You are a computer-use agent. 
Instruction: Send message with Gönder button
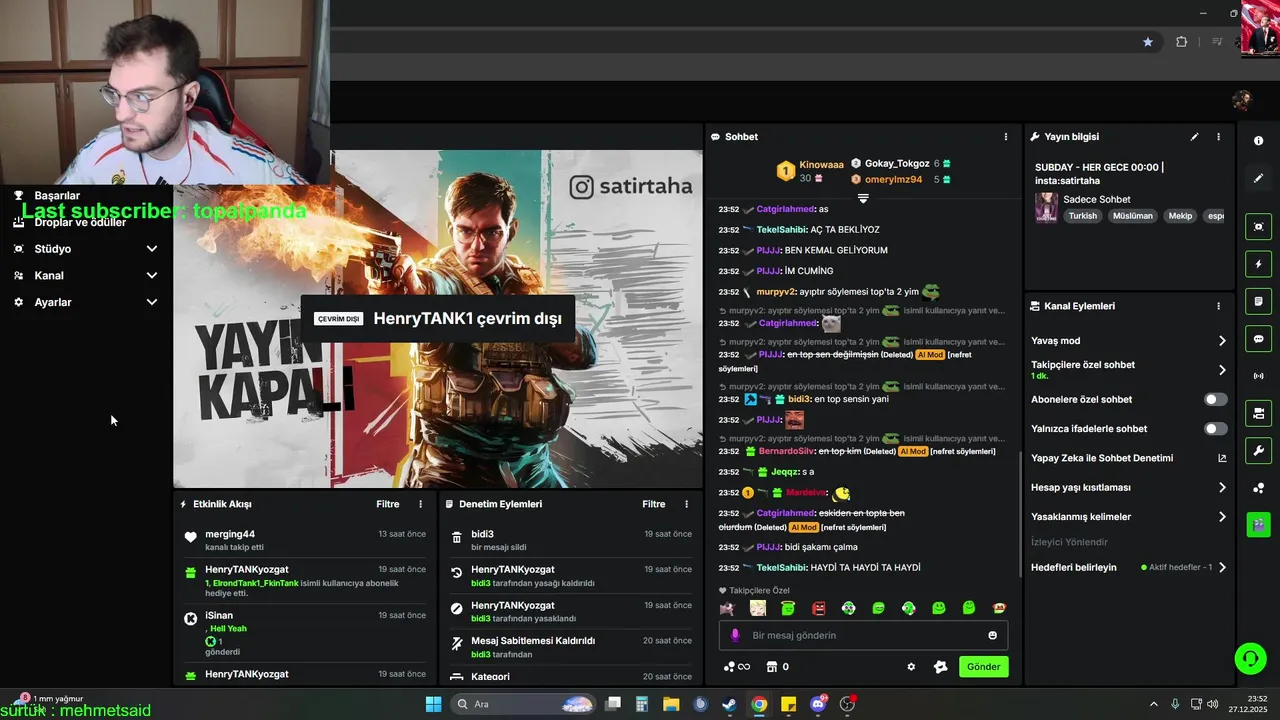click(984, 667)
